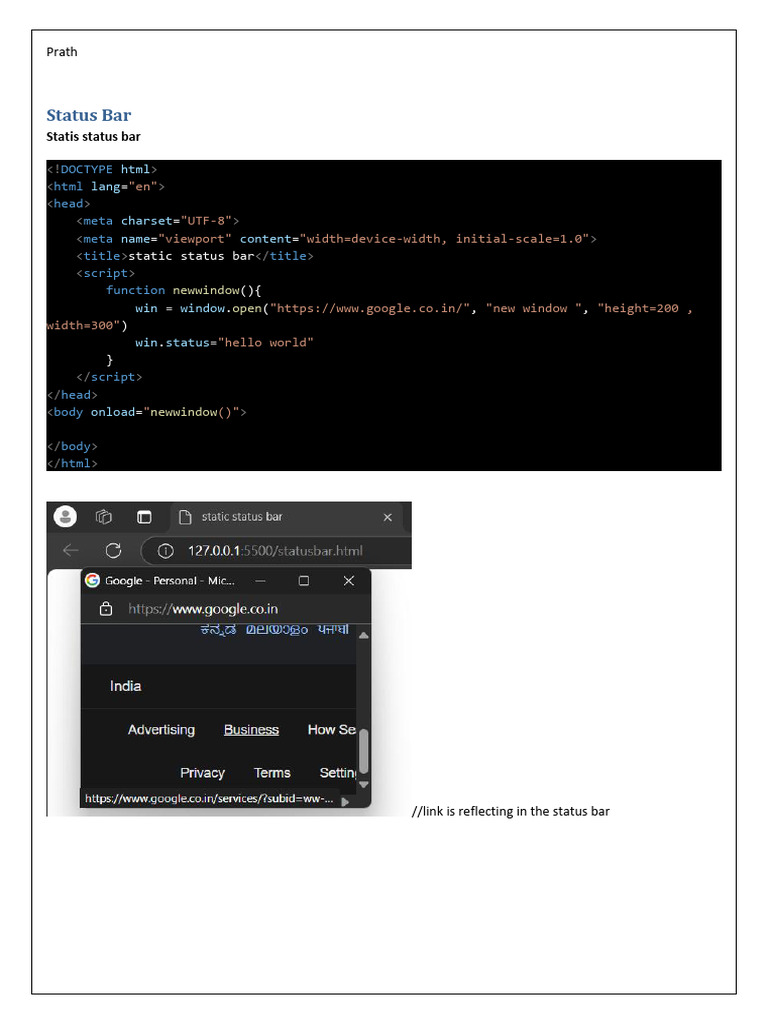This screenshot has height=1024, width=768.
Task: Click the 'Statis status bar' subheading
Action: click(93, 136)
